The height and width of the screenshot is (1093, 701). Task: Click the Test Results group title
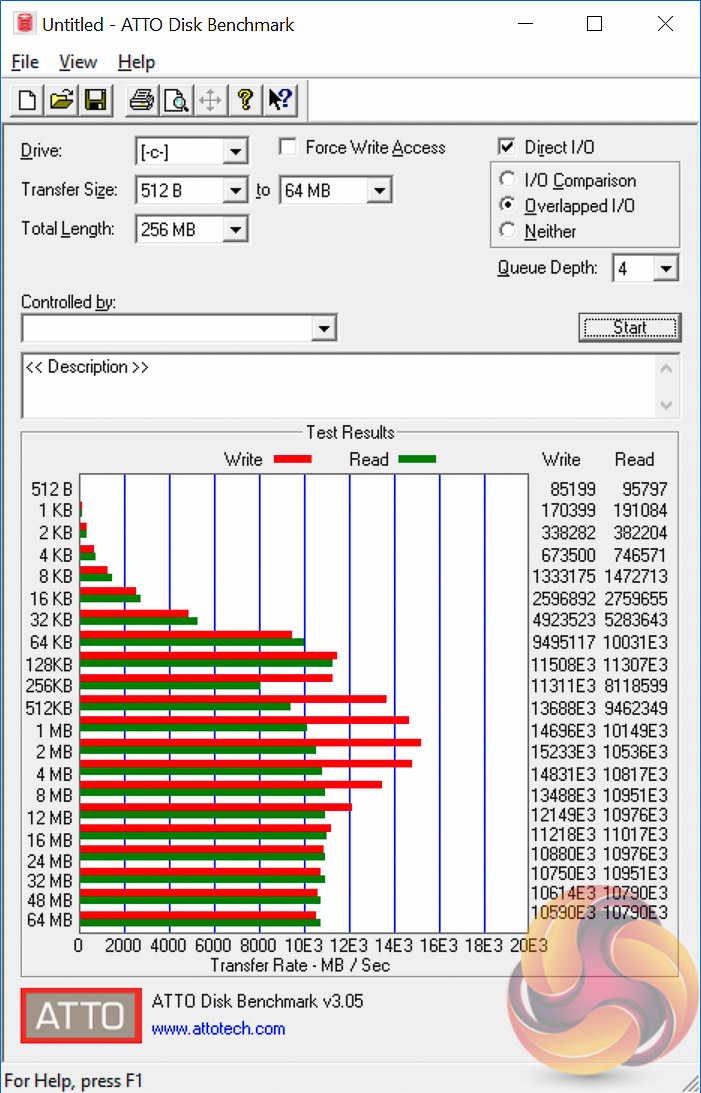tap(350, 433)
